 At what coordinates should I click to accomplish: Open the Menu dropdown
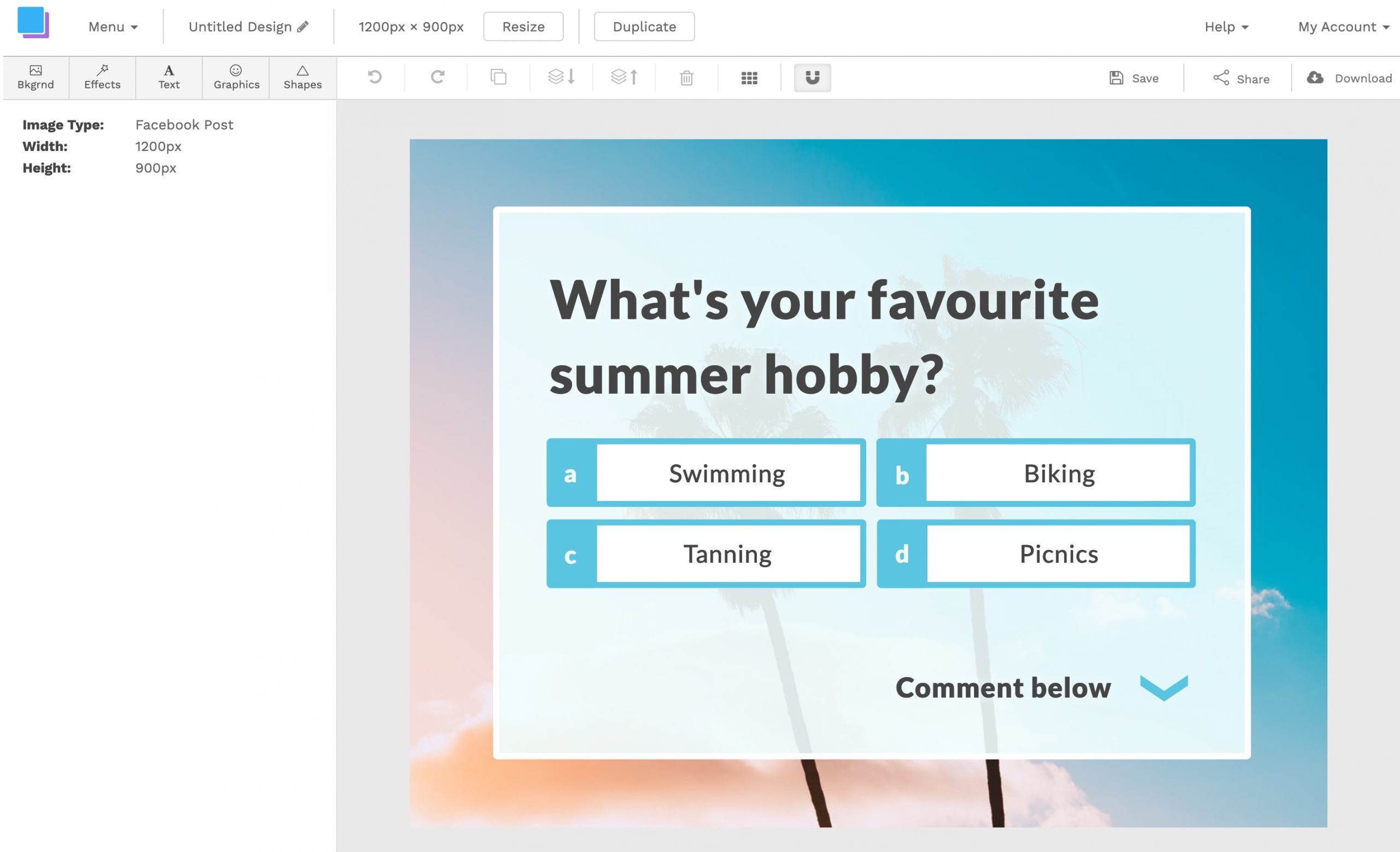pyautogui.click(x=113, y=27)
